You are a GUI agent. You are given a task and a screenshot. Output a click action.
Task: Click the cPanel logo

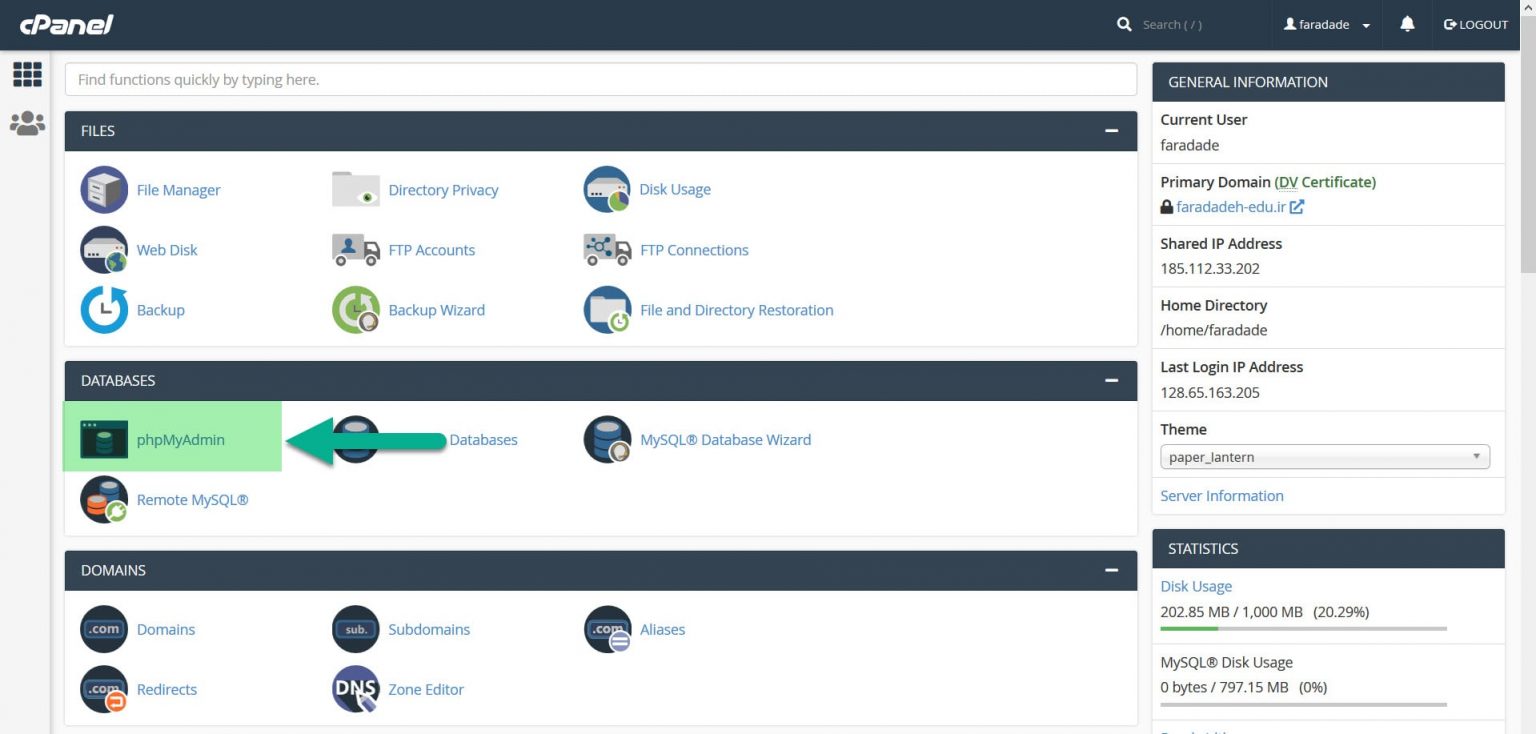point(66,25)
